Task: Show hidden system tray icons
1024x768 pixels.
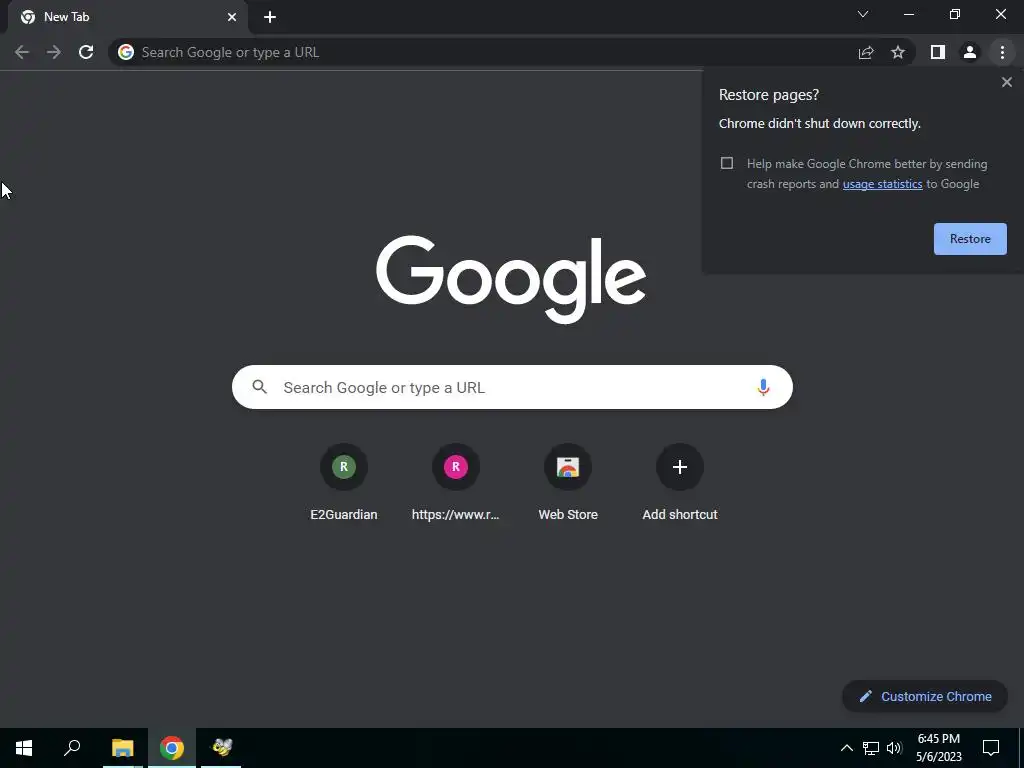Action: (846, 748)
